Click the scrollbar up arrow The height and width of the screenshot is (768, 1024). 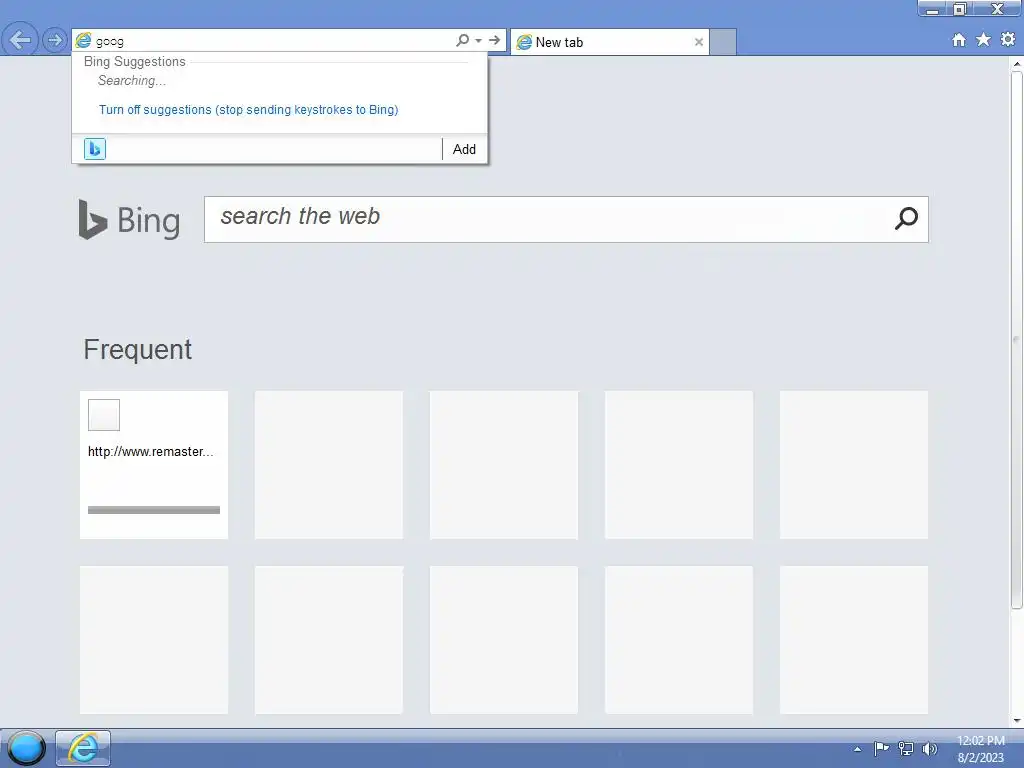pyautogui.click(x=1017, y=64)
